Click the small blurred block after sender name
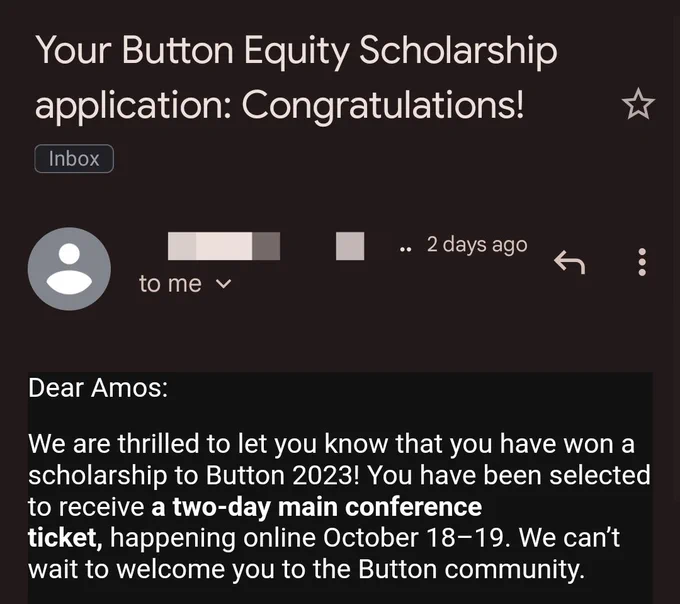Viewport: 680px width, 604px height. tap(350, 246)
